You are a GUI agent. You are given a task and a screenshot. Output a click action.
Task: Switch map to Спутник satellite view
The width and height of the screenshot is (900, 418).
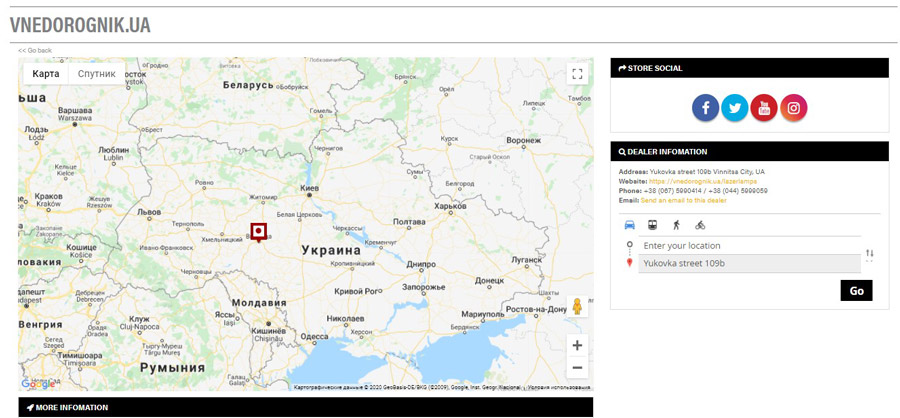click(x=97, y=74)
